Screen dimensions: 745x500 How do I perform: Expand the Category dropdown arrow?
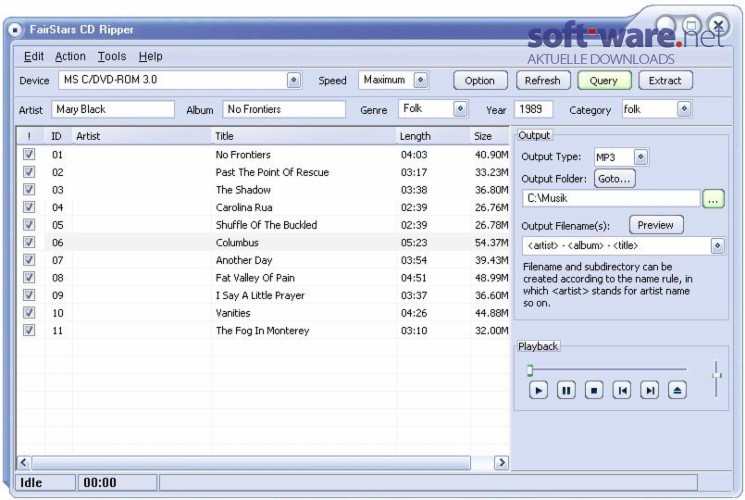[x=684, y=109]
